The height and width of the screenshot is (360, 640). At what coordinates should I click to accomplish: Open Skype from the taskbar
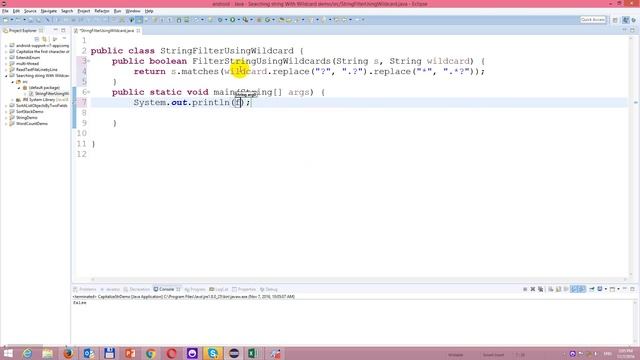pyautogui.click(x=212, y=353)
